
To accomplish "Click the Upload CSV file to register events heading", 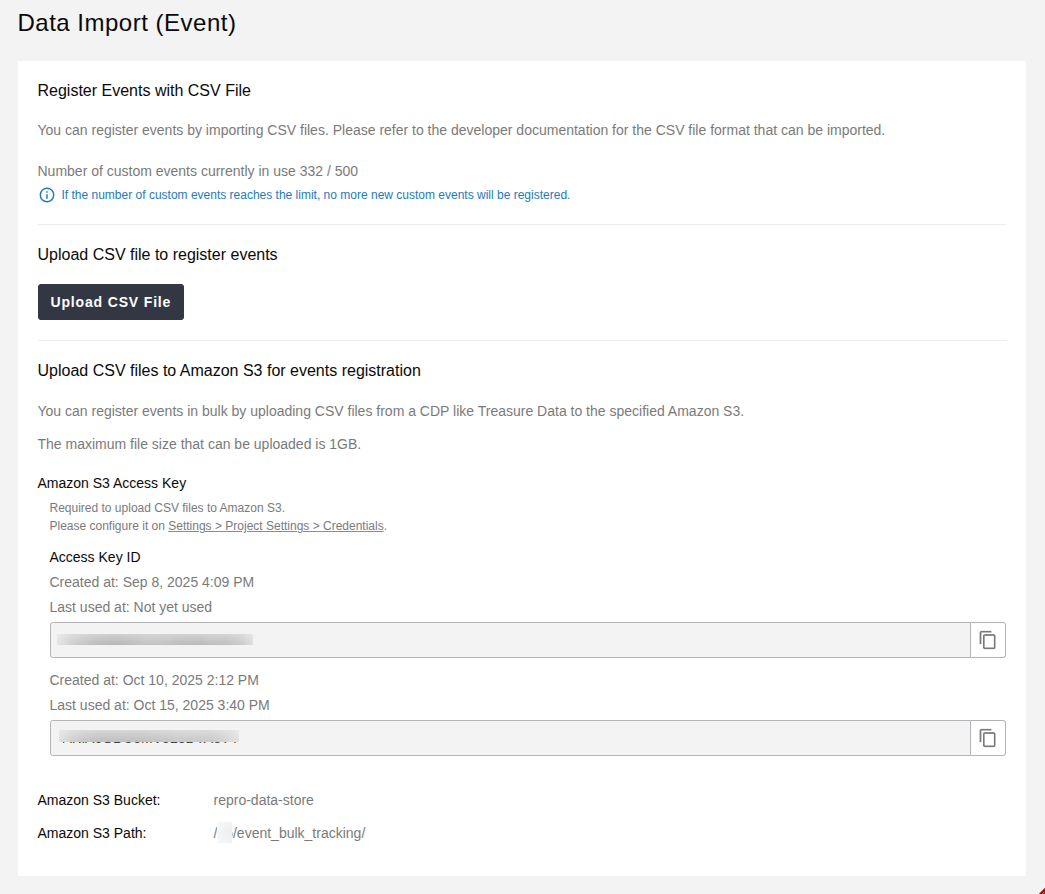I will coord(157,254).
